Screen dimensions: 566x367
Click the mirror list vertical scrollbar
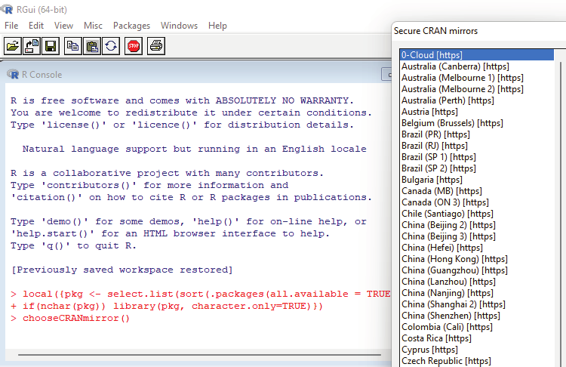pyautogui.click(x=560, y=208)
